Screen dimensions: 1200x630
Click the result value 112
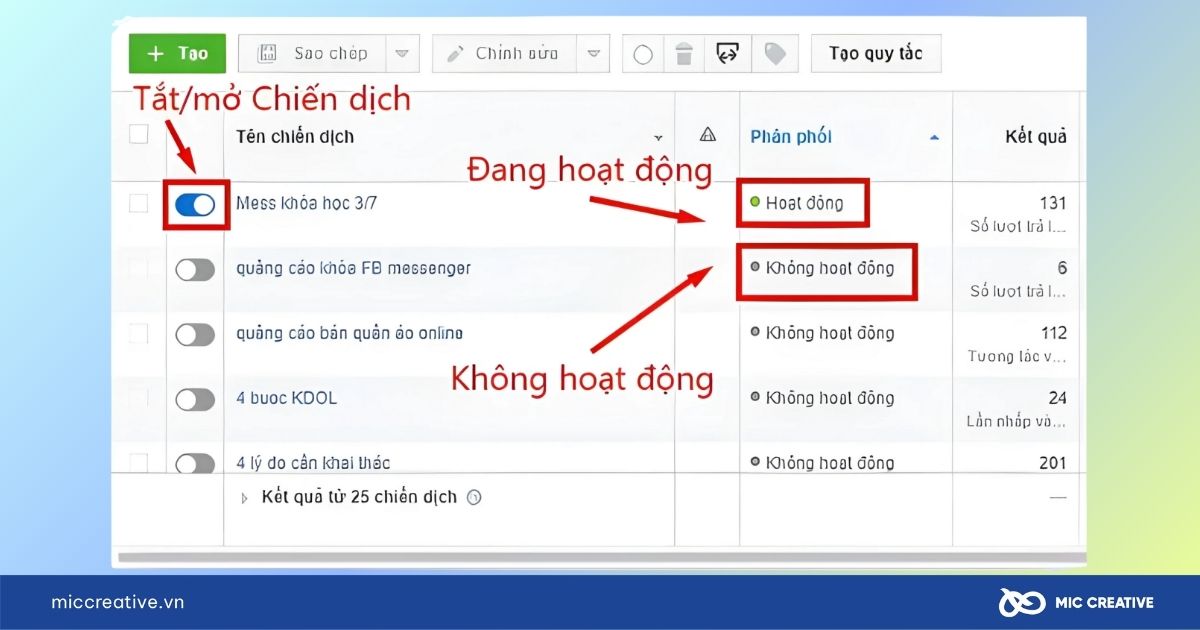[1053, 333]
